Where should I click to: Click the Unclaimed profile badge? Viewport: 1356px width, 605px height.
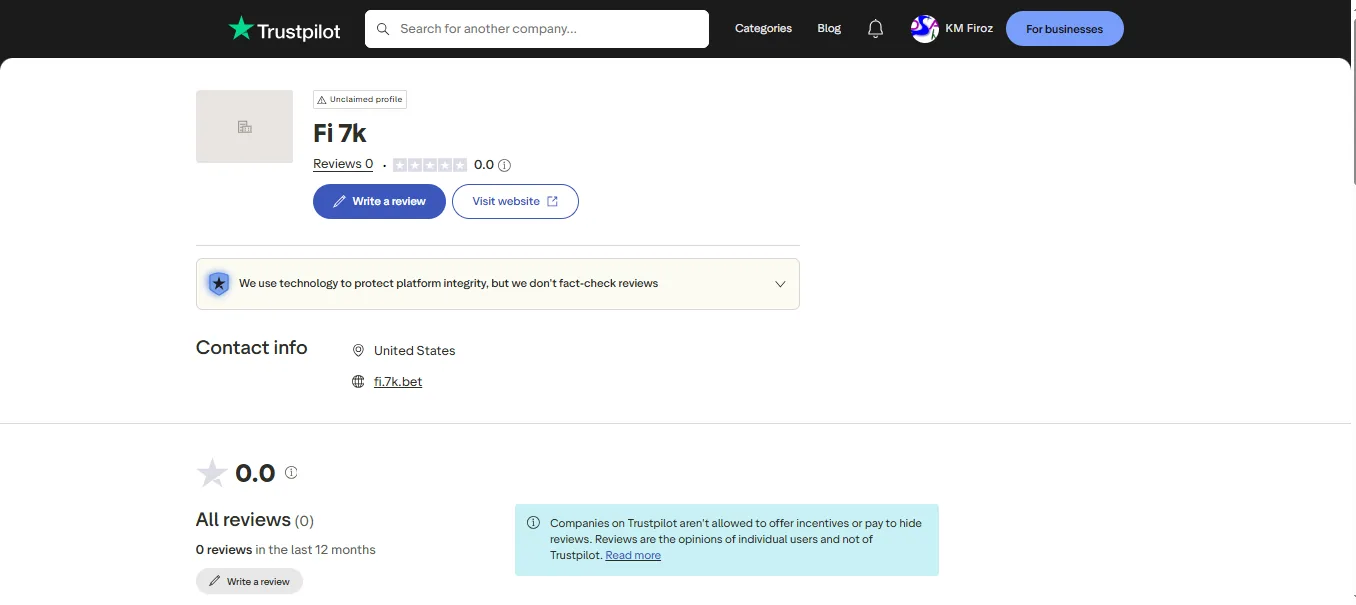click(360, 100)
